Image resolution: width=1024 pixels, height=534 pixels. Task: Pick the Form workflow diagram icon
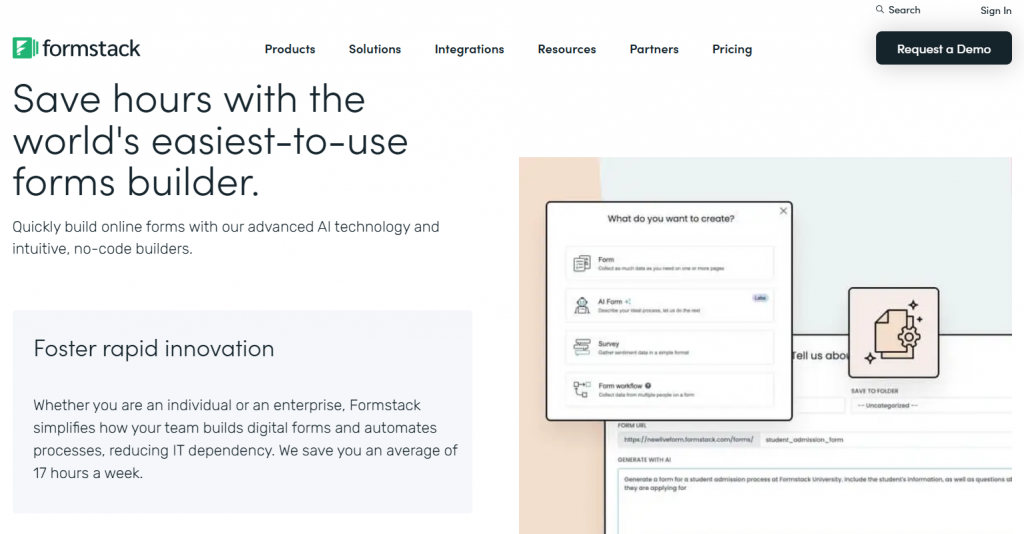[x=582, y=389]
